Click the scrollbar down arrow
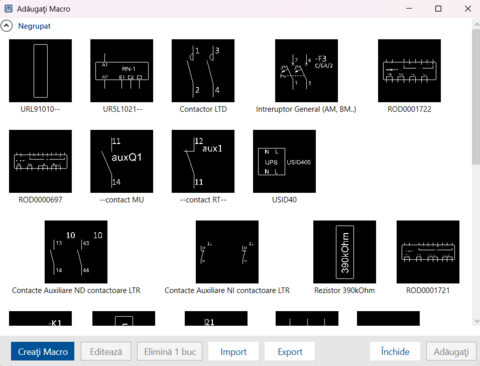Viewport: 480px width, 366px height. coord(476,321)
